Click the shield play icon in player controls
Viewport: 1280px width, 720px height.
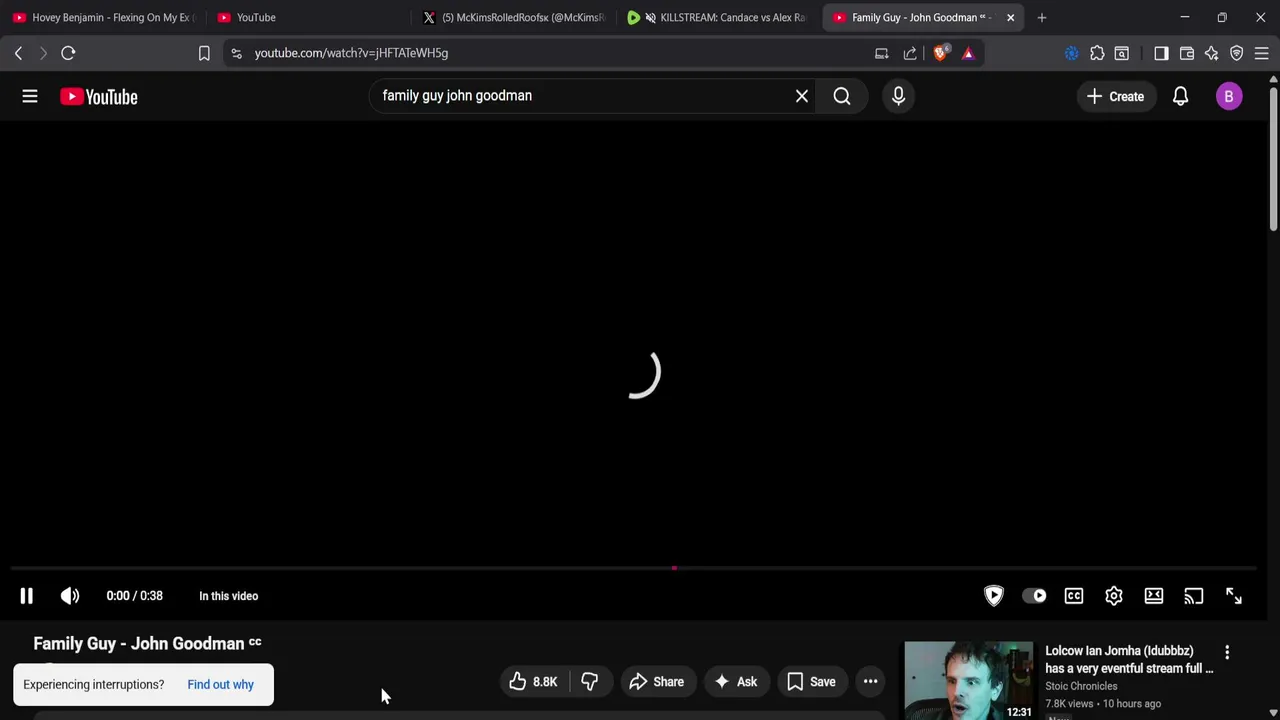click(x=994, y=596)
